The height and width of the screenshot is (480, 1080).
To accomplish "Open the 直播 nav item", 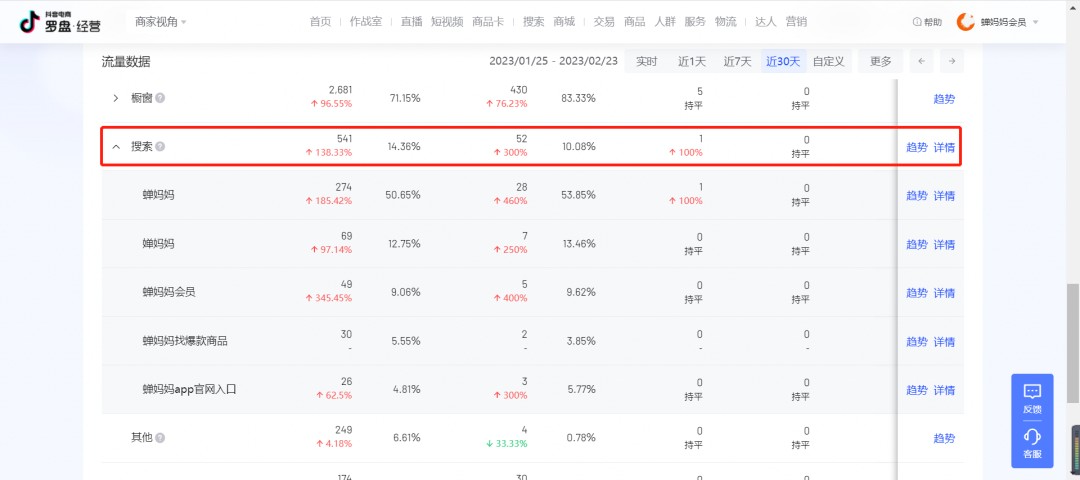I will click(411, 22).
